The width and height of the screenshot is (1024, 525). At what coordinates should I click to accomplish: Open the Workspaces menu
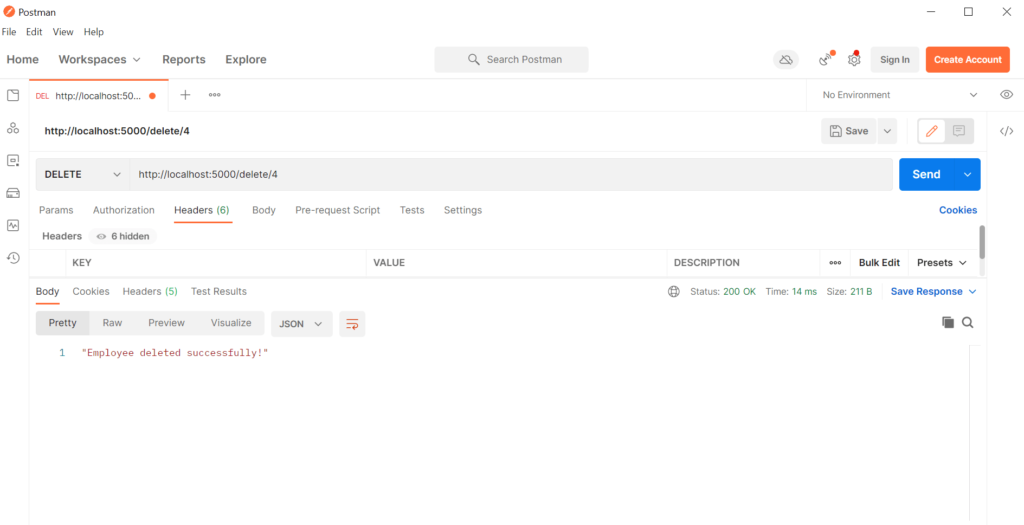(x=99, y=60)
